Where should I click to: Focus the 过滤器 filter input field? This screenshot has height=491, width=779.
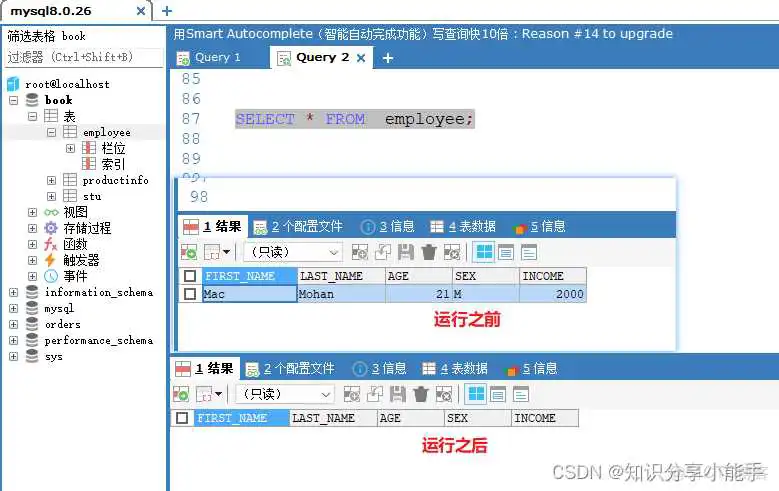point(84,57)
